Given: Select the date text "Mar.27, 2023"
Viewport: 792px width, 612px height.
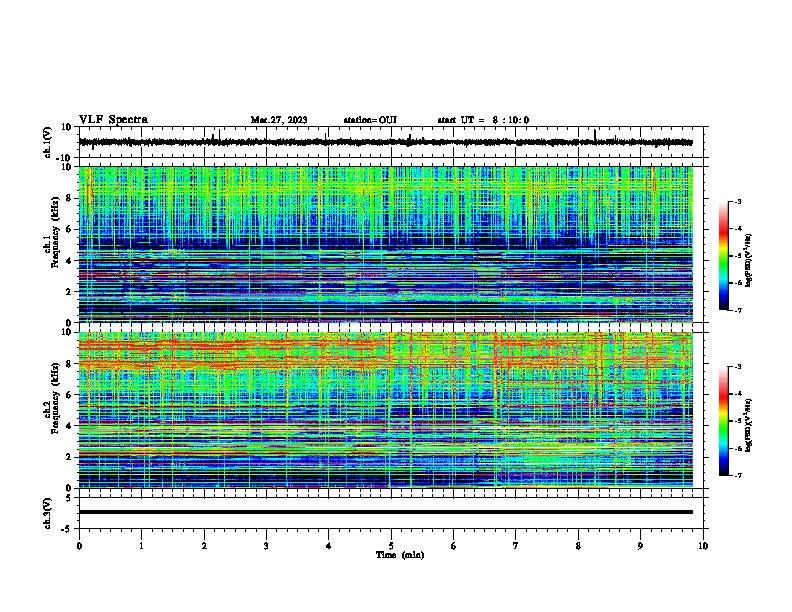Looking at the screenshot, I should (x=279, y=120).
